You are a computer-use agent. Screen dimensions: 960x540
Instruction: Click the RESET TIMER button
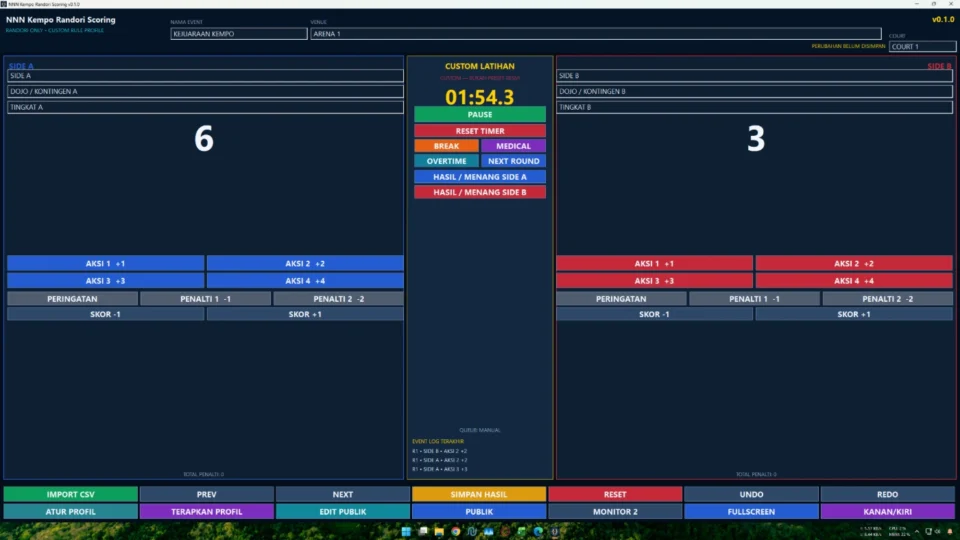click(480, 131)
